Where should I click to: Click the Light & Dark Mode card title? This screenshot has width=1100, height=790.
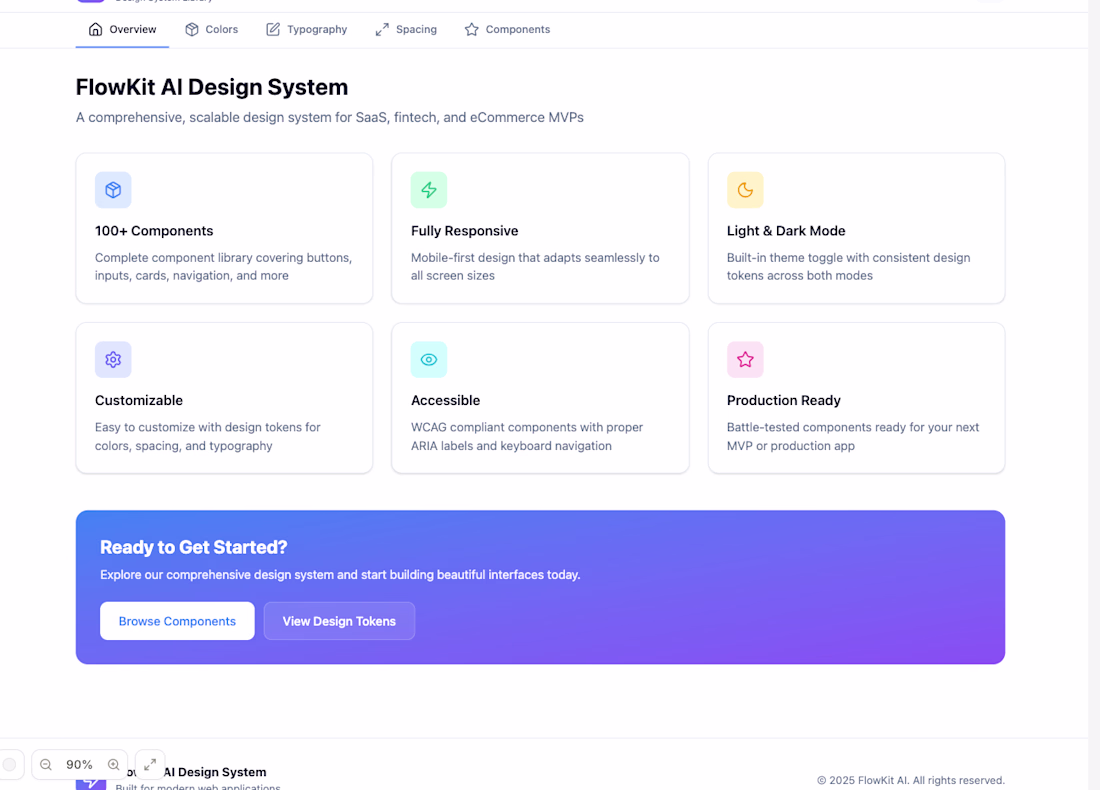786,231
